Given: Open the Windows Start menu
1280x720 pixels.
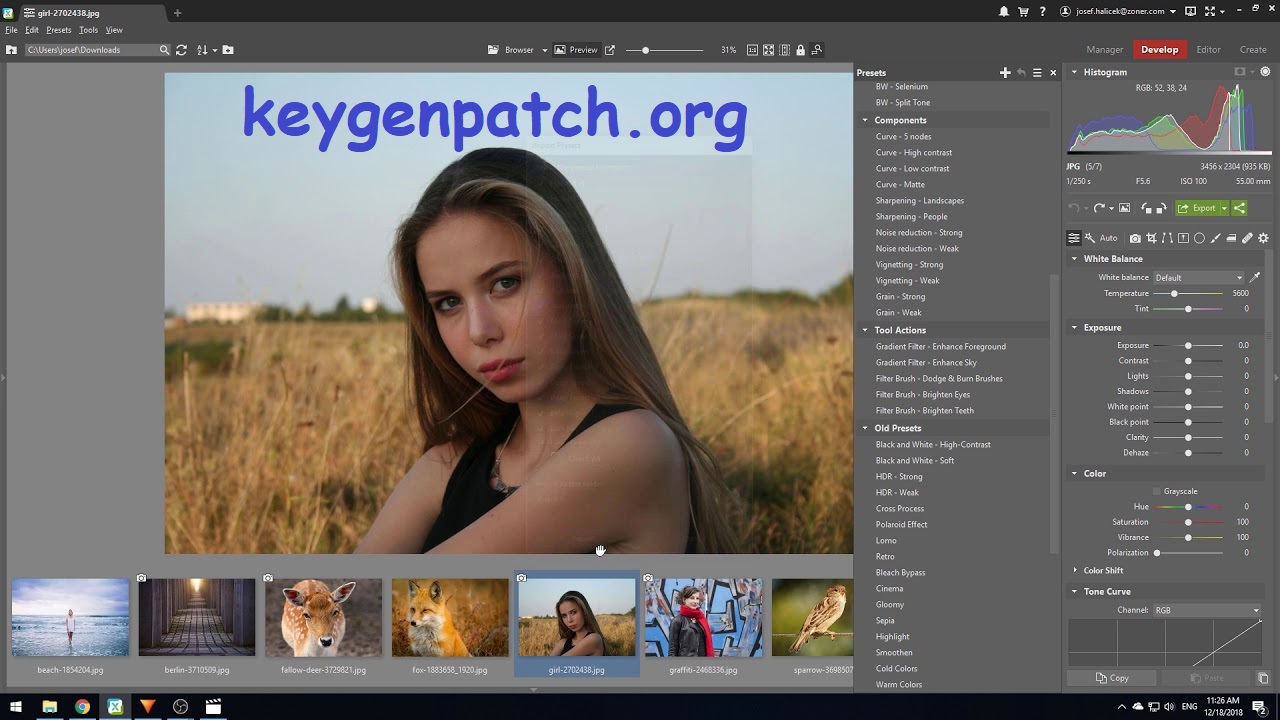Looking at the screenshot, I should tap(15, 707).
